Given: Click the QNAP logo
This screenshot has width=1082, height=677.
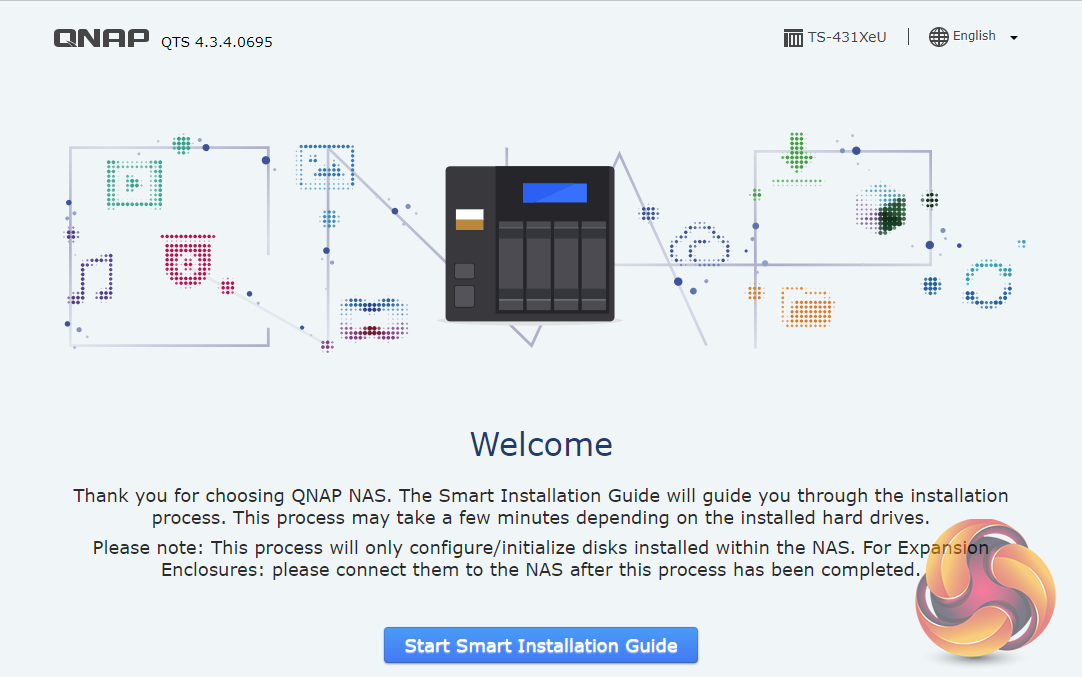Looking at the screenshot, I should point(101,38).
